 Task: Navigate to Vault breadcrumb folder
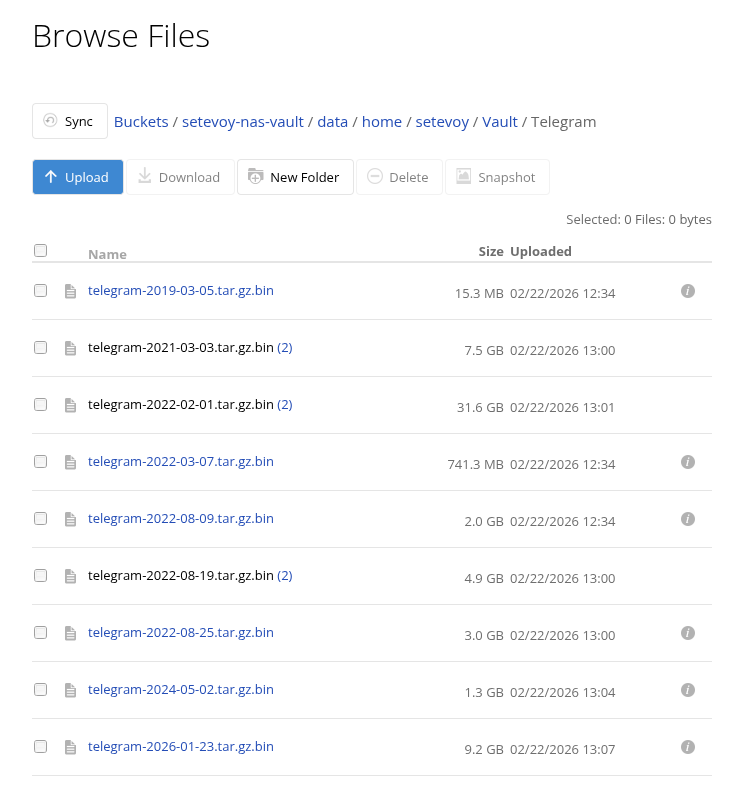coord(500,122)
